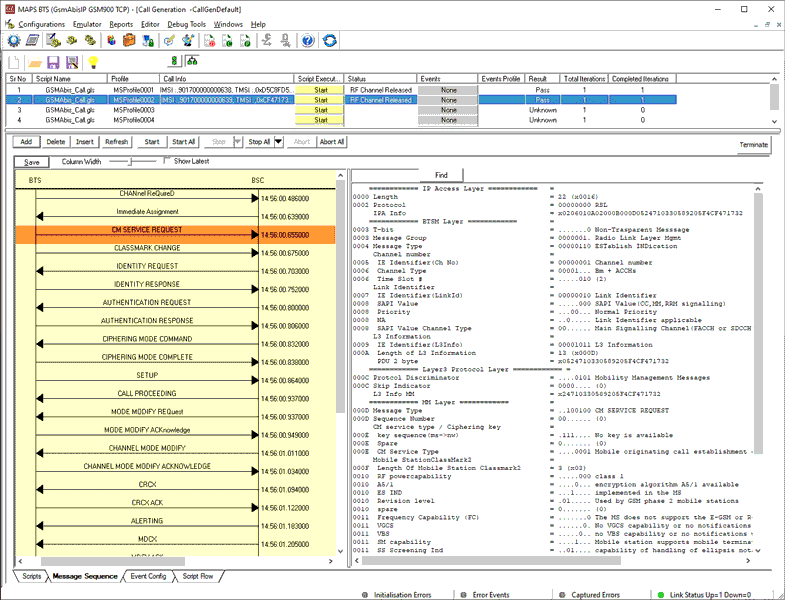Click the Refresh button
This screenshot has width=785, height=600.
tap(116, 142)
